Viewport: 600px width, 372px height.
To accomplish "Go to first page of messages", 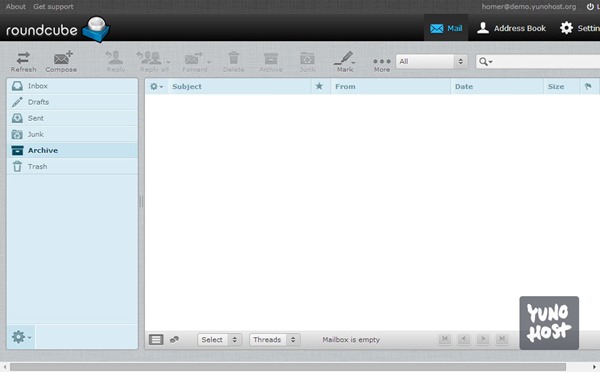I will 445,339.
